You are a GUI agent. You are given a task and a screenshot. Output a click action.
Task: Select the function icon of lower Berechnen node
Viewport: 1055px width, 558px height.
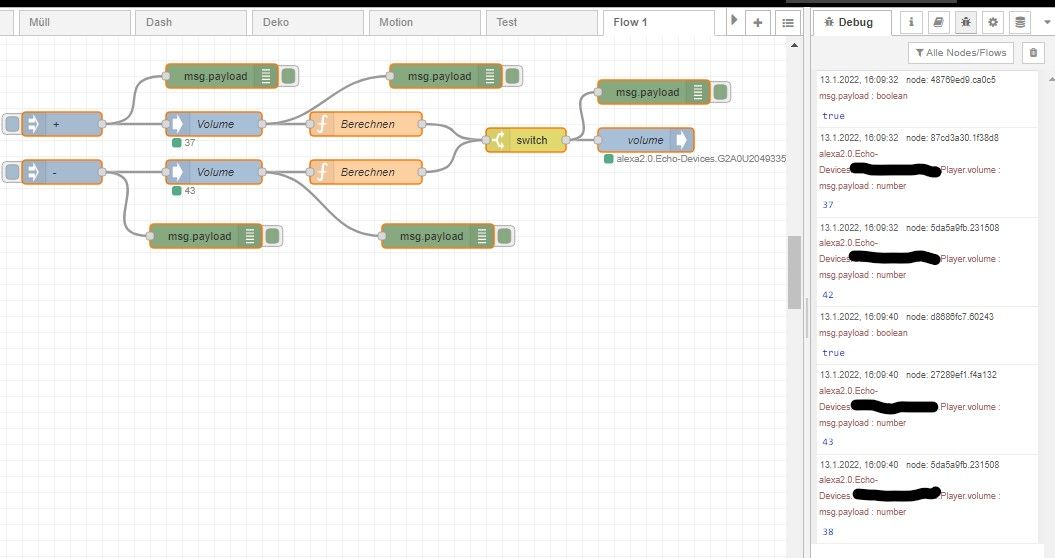pos(322,172)
